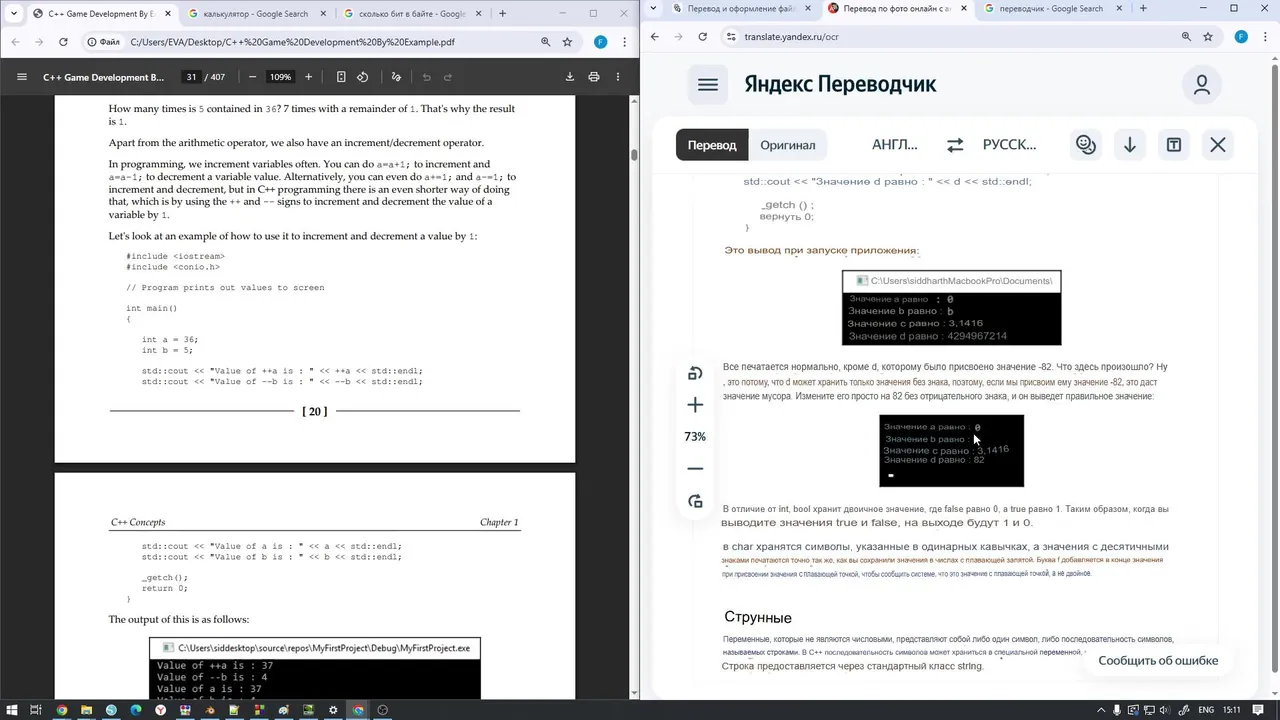Screen dimensions: 1280x720
Task: Switch to 'сколько бит в байте' tab
Action: (410, 14)
